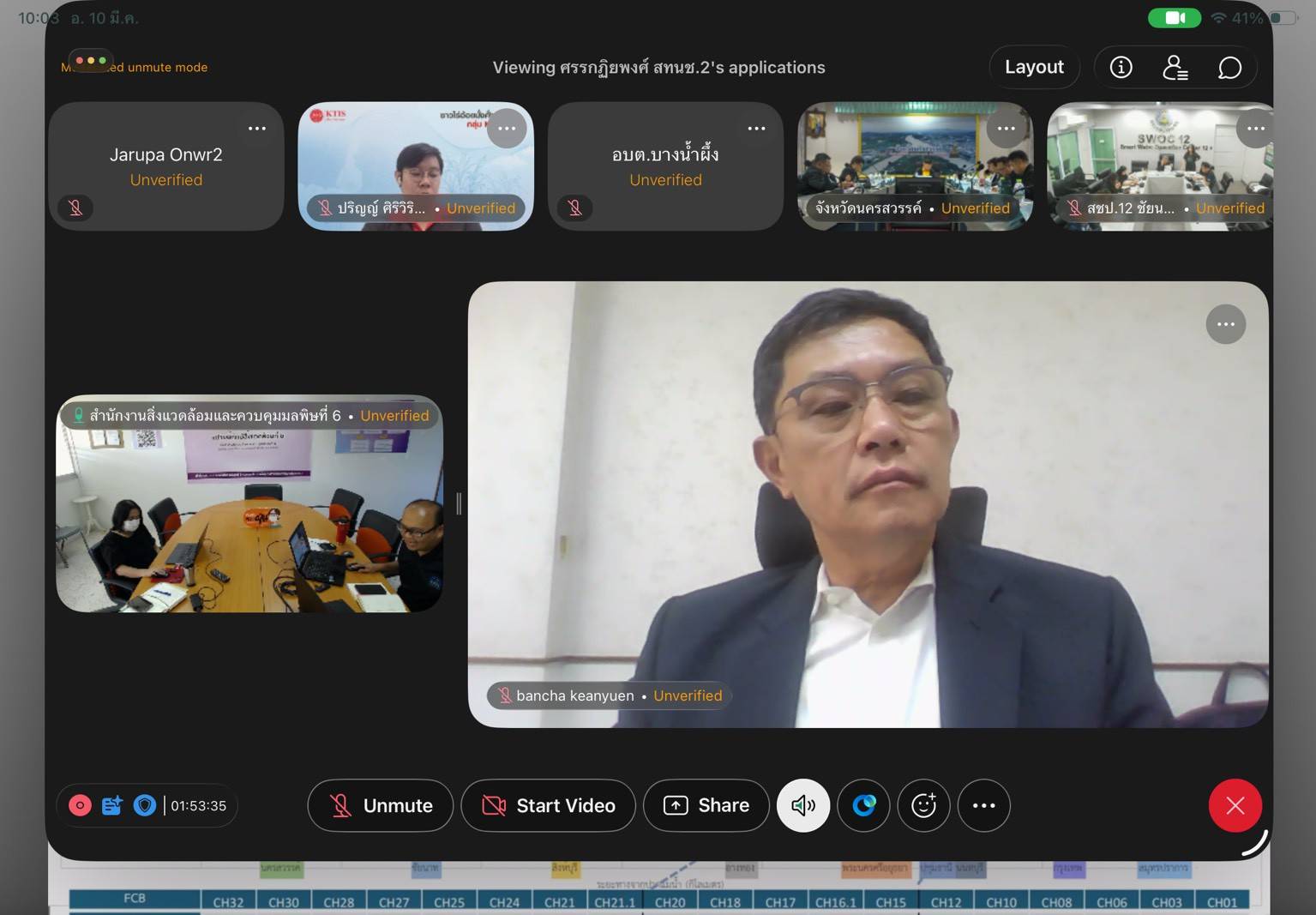Viewport: 1316px width, 915px height.
Task: Click the panel divider handle beside main video
Action: coord(459,504)
